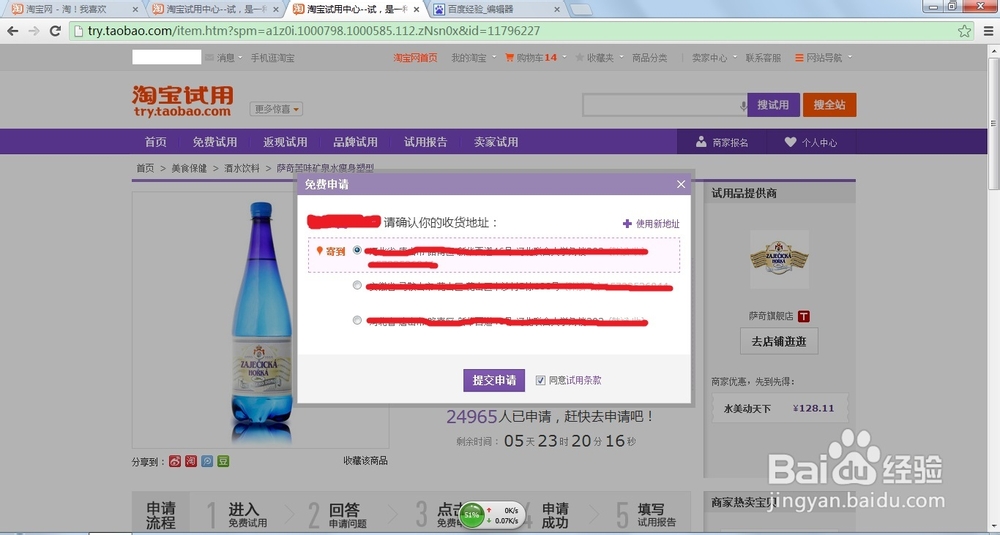Close the 百度经验_编辑器 tab

pyautogui.click(x=557, y=10)
